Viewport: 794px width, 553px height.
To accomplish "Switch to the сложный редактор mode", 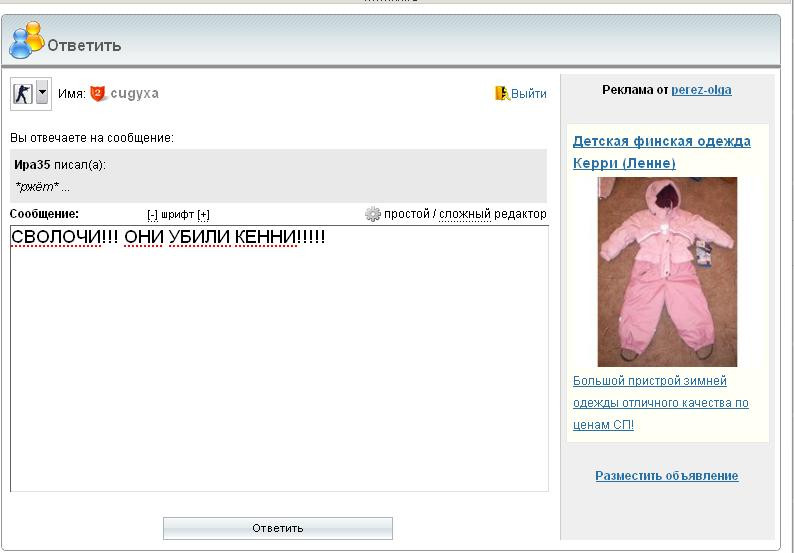I will [492, 214].
